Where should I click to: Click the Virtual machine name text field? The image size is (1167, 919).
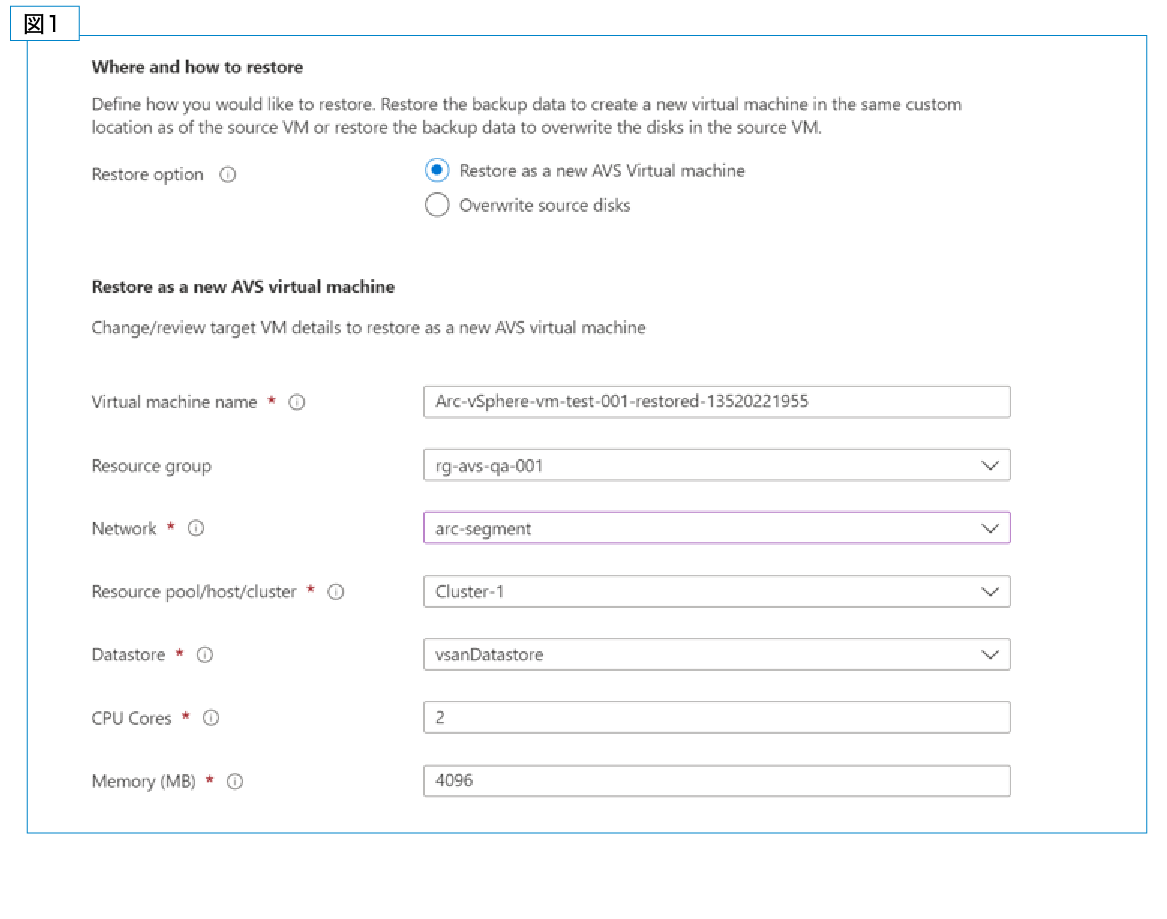coord(716,402)
